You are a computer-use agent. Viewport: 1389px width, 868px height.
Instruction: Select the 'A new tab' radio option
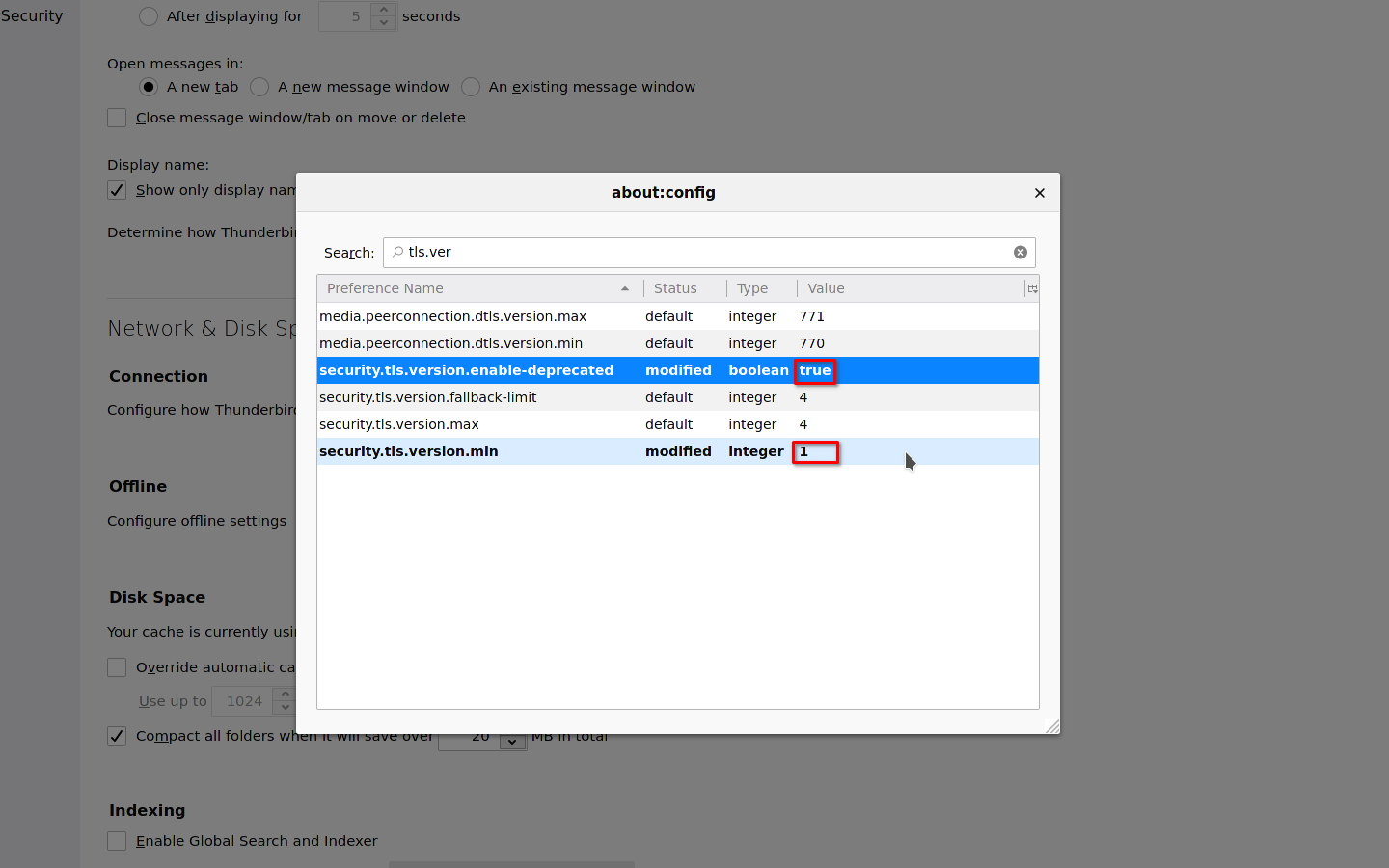pos(149,87)
